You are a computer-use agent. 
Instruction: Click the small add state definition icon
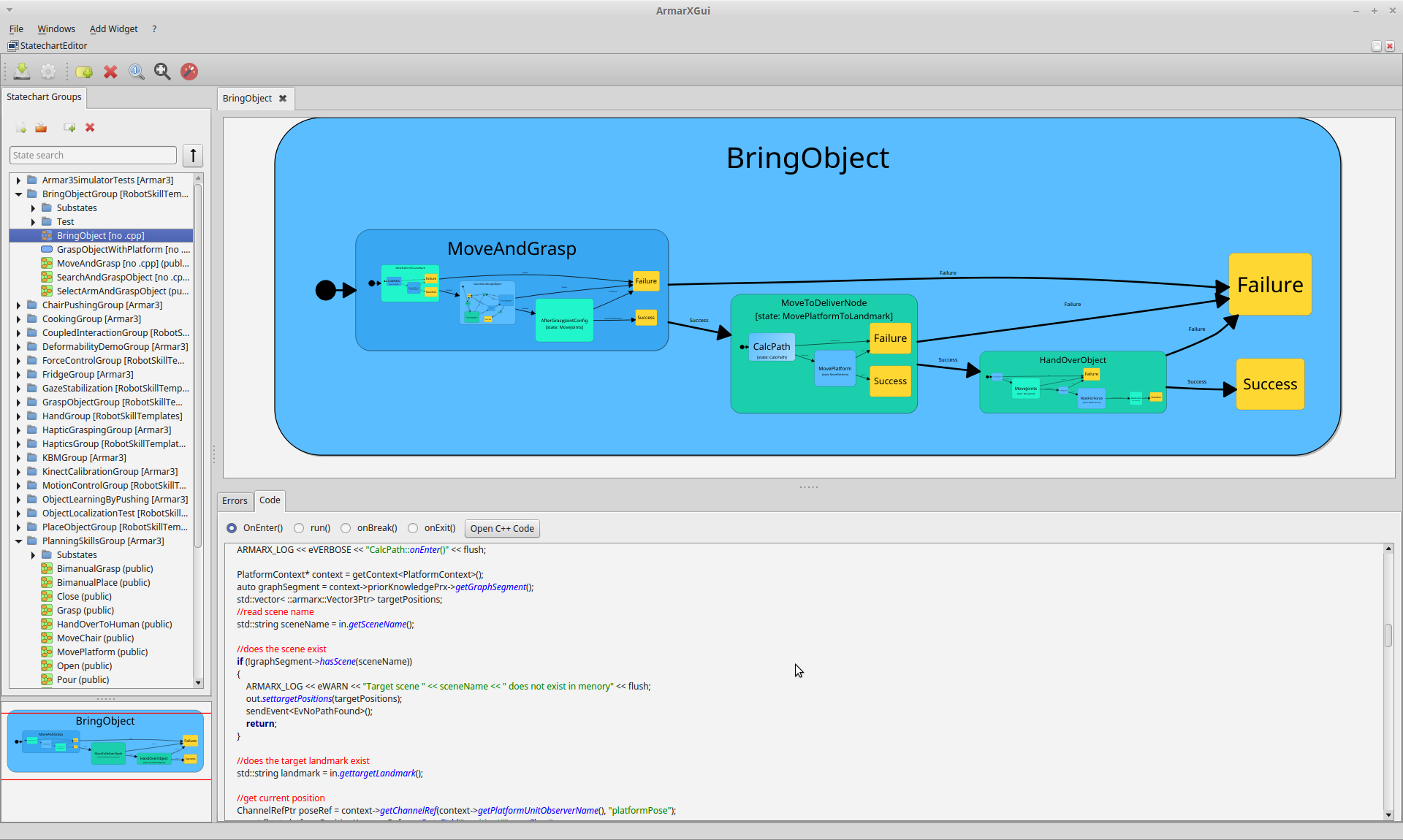click(x=69, y=127)
